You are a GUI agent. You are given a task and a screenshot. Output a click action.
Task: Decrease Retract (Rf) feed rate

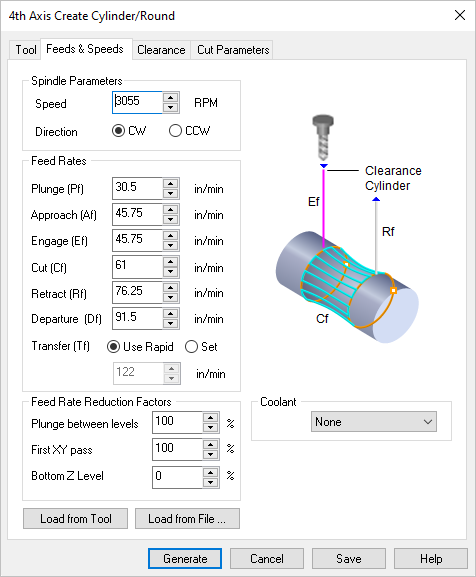170,298
